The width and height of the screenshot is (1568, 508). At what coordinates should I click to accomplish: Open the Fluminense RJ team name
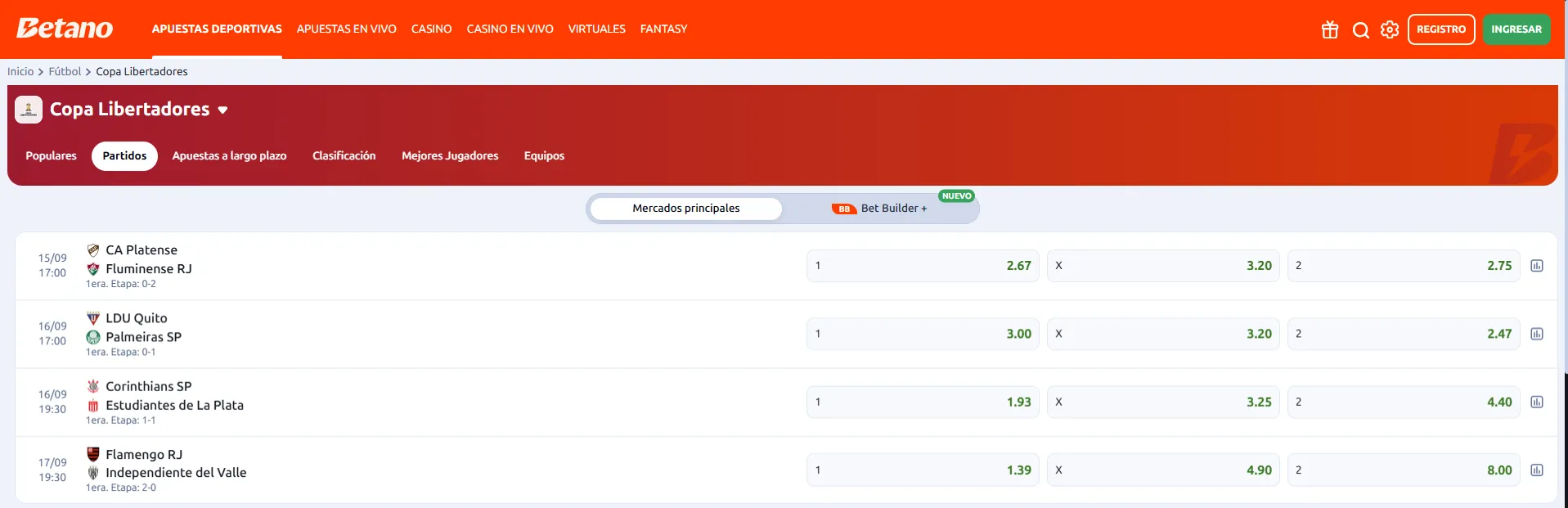coord(149,269)
